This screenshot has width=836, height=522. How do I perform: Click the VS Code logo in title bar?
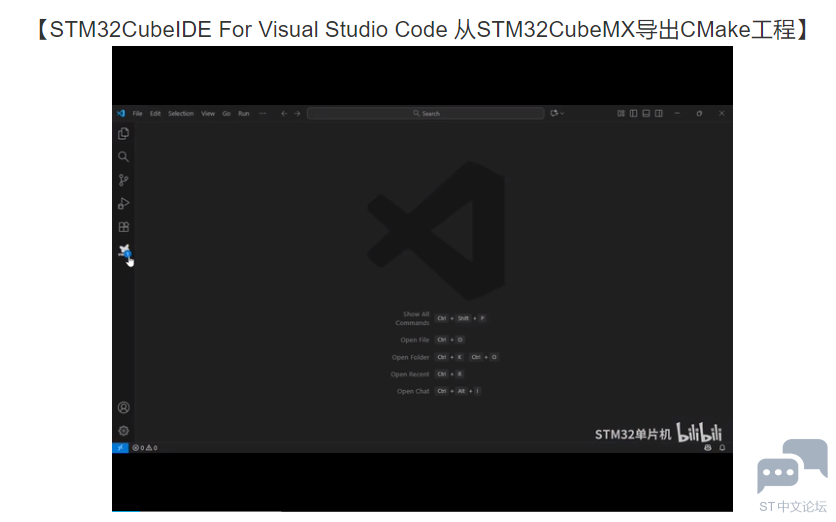tap(121, 113)
